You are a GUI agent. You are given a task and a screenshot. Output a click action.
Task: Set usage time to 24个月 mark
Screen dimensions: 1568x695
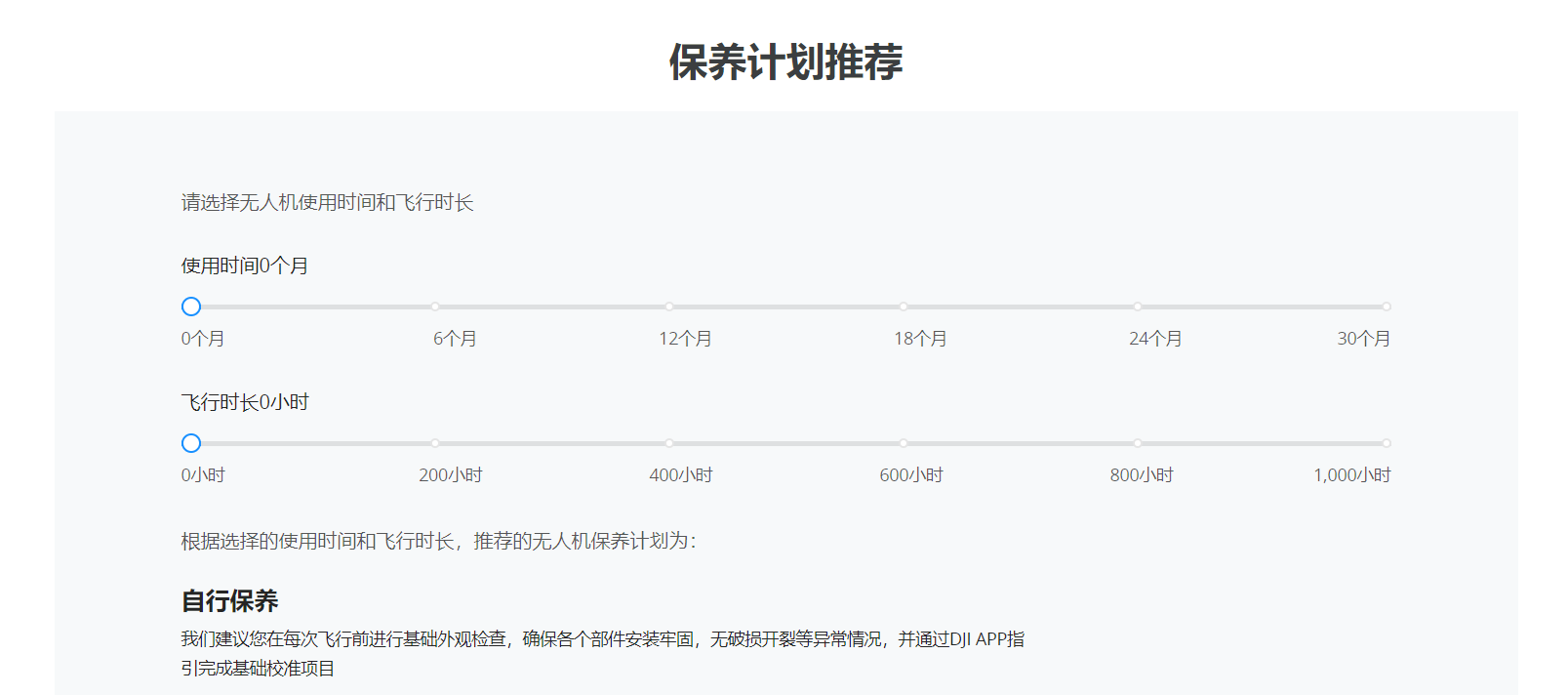coord(1138,307)
